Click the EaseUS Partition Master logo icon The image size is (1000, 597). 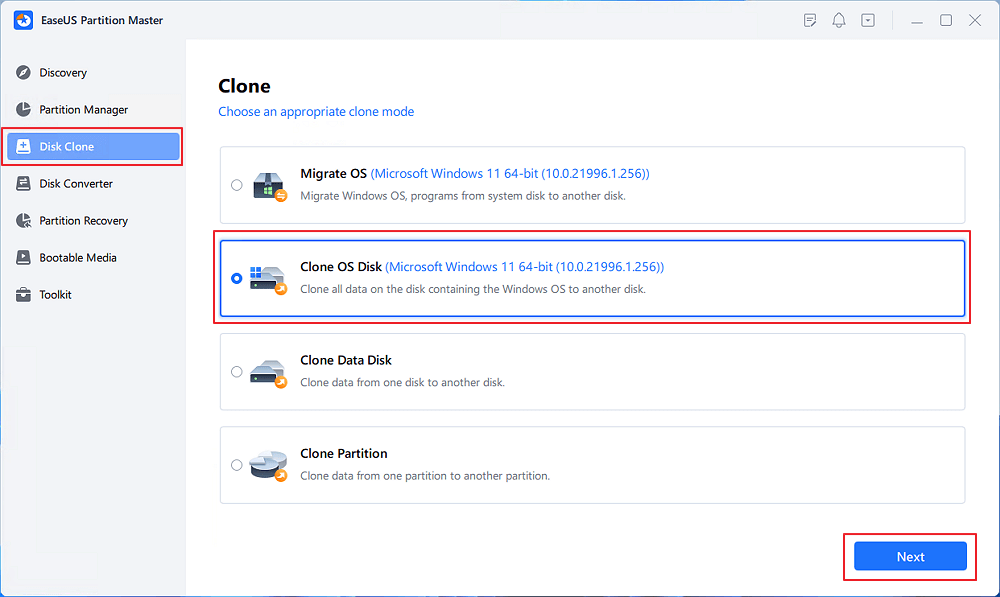(x=24, y=20)
